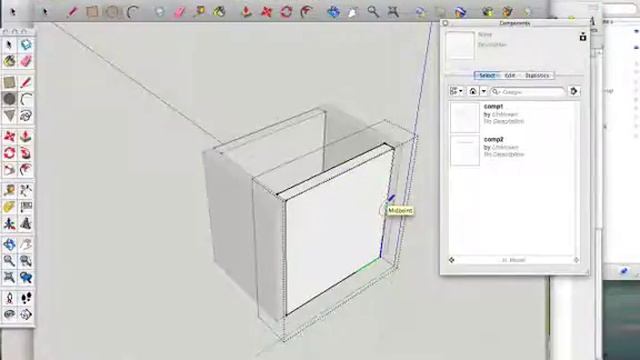Image resolution: width=640 pixels, height=360 pixels.
Task: Click the Offset tool in the top toolbar
Action: 306,12
